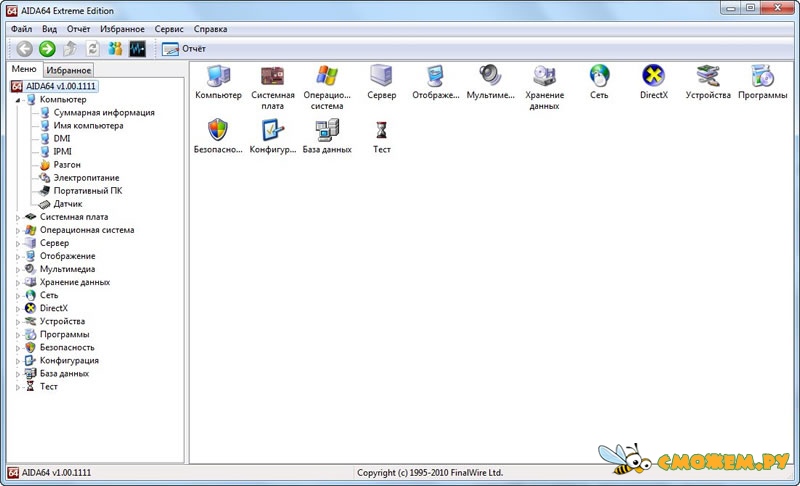Collapse the Компьютер tree node
Screen dimensions: 800x486
(x=17, y=100)
